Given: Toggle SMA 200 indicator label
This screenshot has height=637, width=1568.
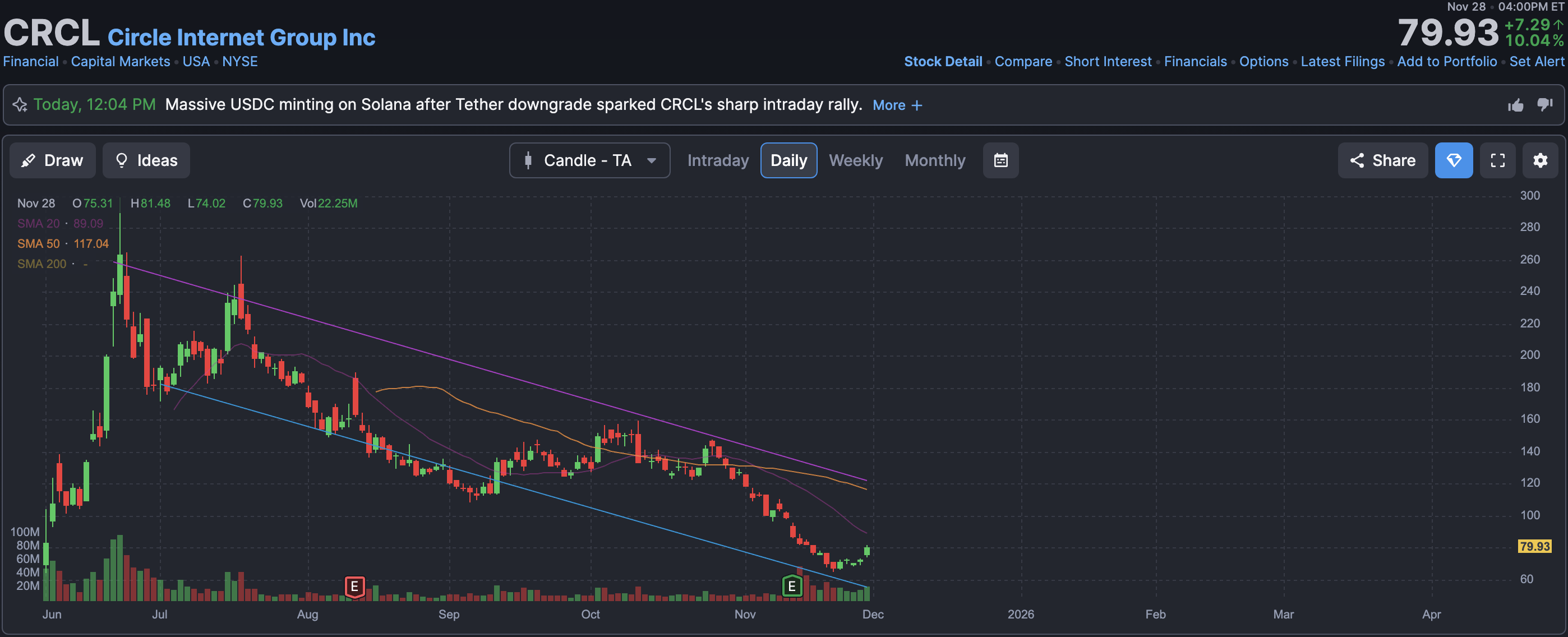Looking at the screenshot, I should click(41, 264).
